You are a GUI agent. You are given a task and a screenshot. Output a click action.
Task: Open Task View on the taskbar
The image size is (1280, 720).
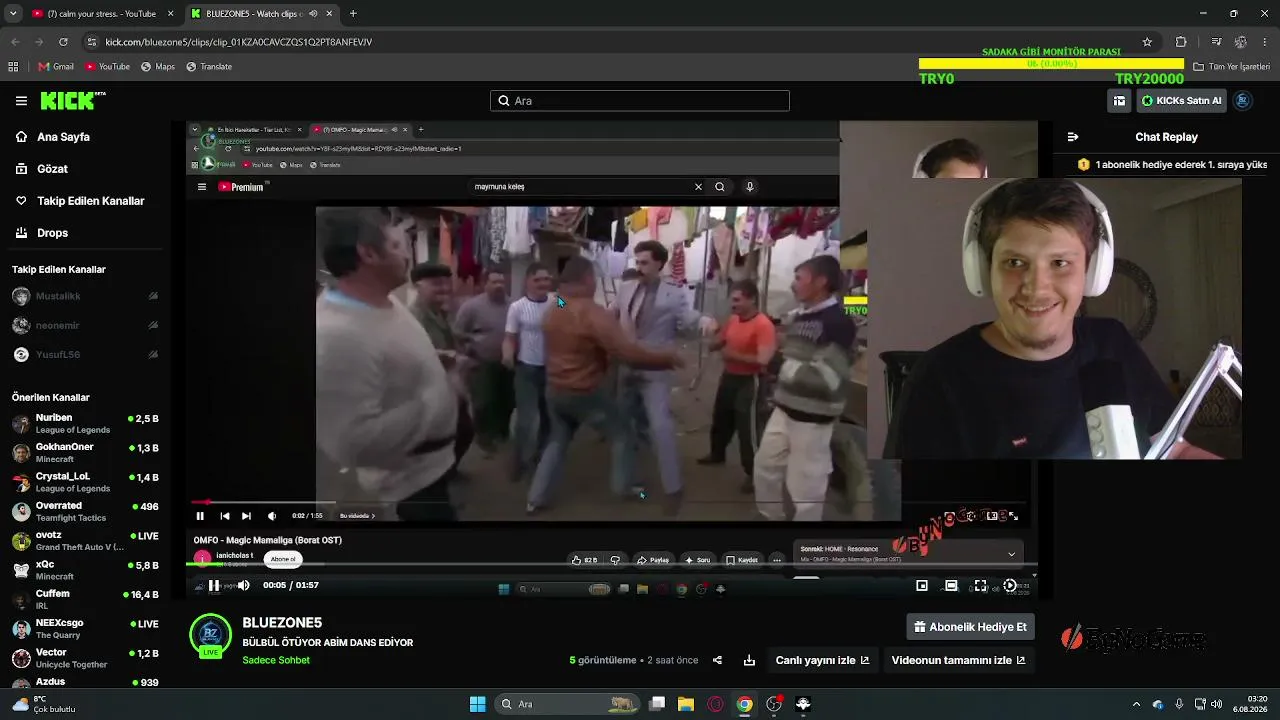(x=657, y=704)
